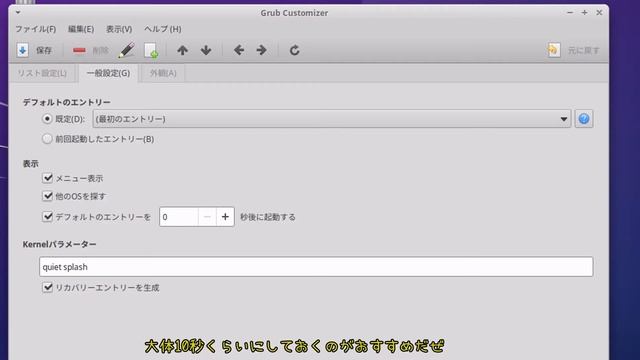Viewport: 640px width, 360px height.
Task: Open the 編集(E) menu
Action: click(x=81, y=29)
